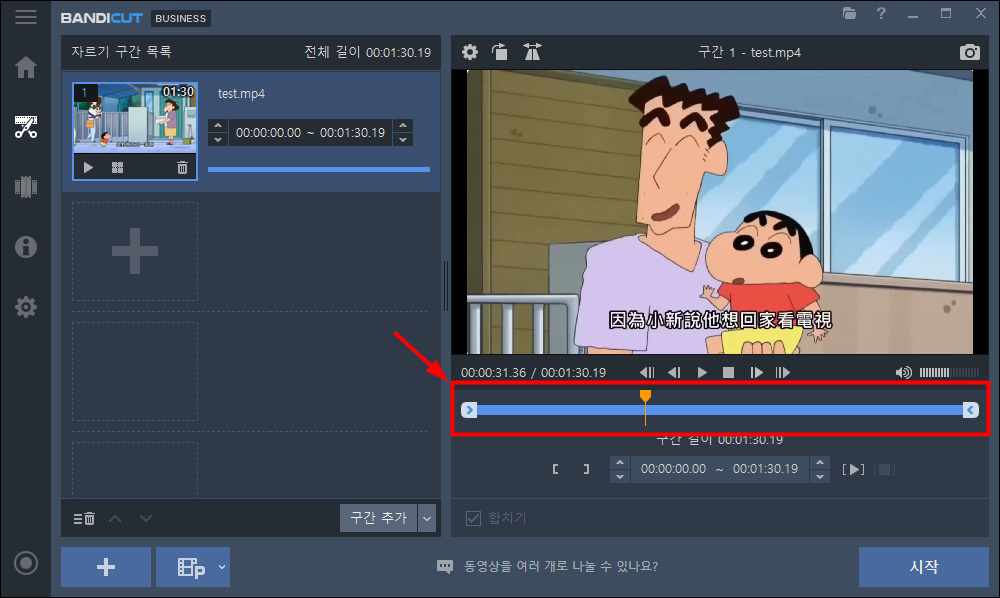Click the orange playhead marker
Screen dimensions: 1000x598
click(x=645, y=397)
